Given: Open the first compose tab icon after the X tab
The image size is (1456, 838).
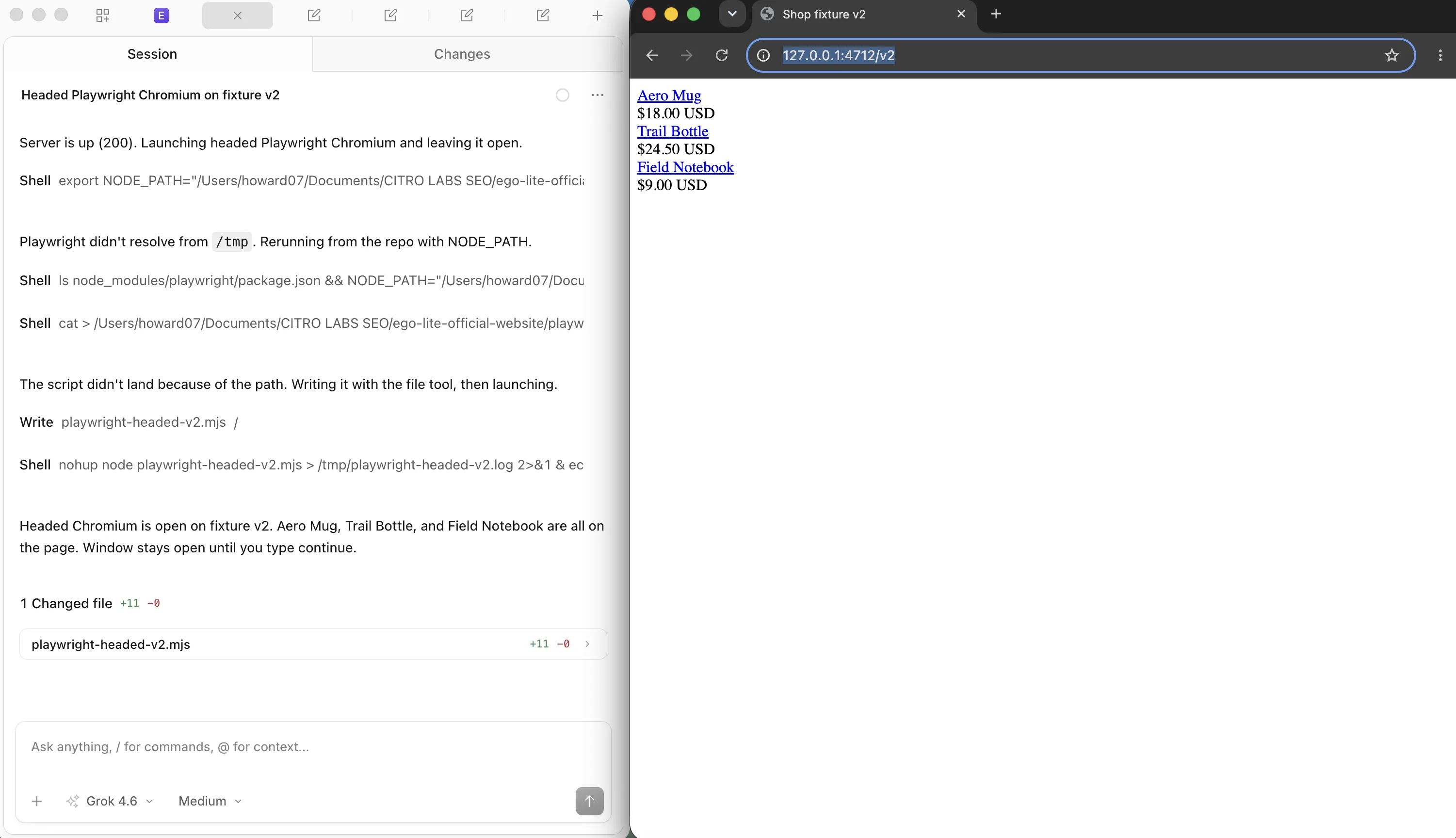Looking at the screenshot, I should click(x=314, y=16).
